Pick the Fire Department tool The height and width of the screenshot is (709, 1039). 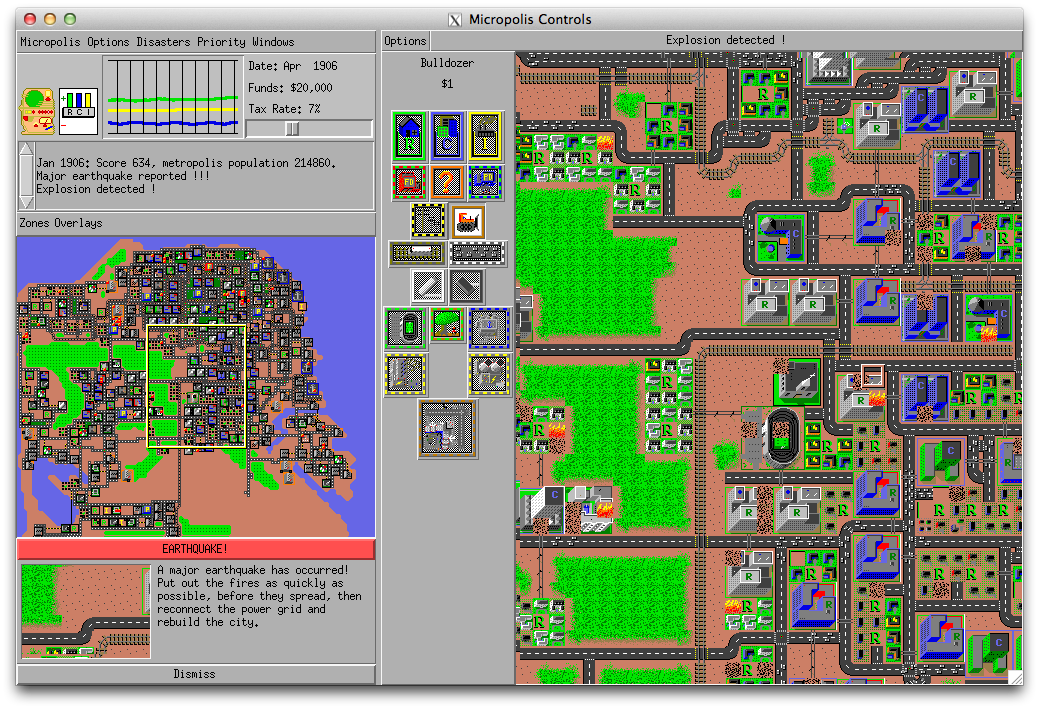point(408,181)
